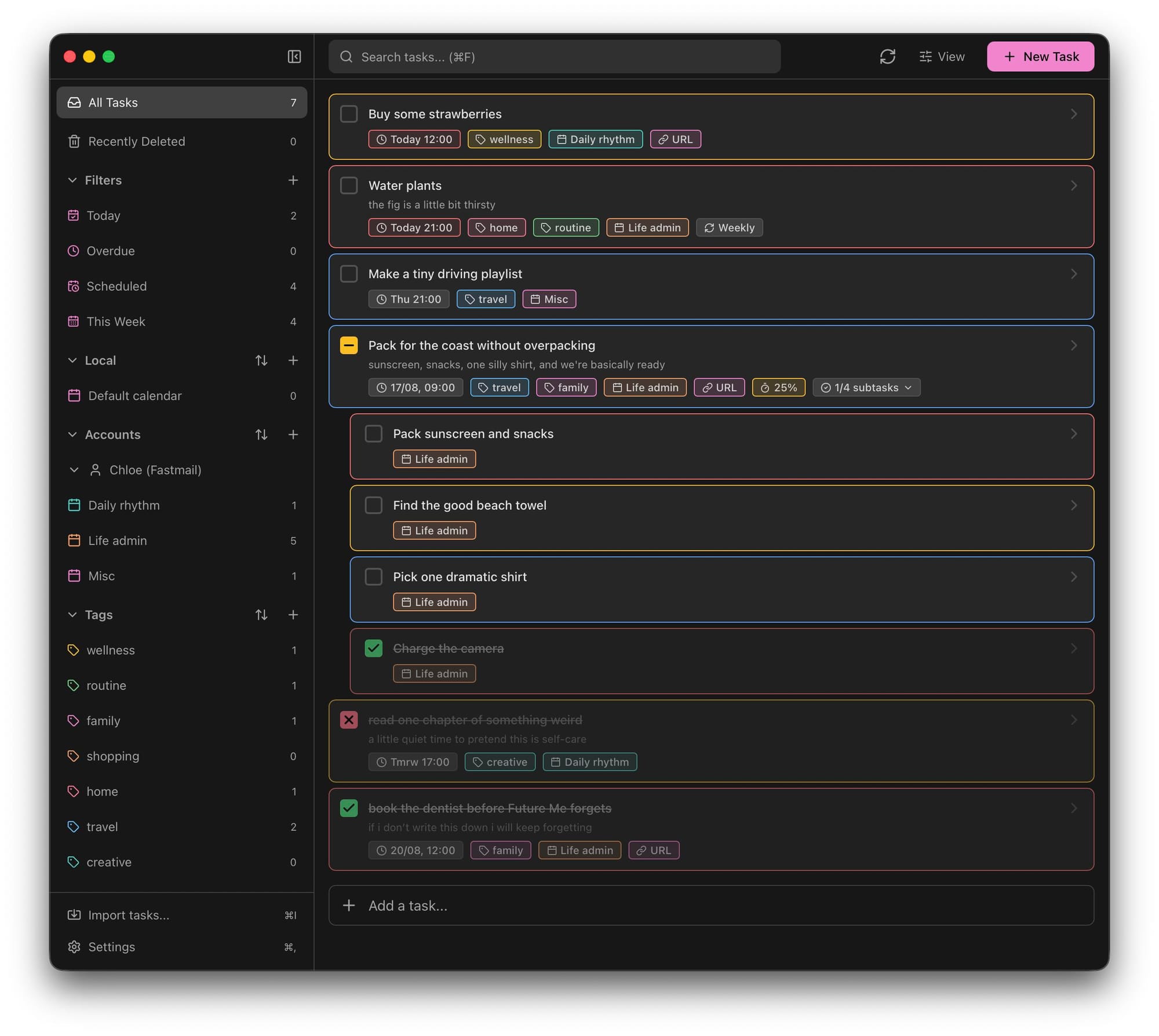
Task: Click the Misc calendar chip on playlist task
Action: pyautogui.click(x=549, y=299)
